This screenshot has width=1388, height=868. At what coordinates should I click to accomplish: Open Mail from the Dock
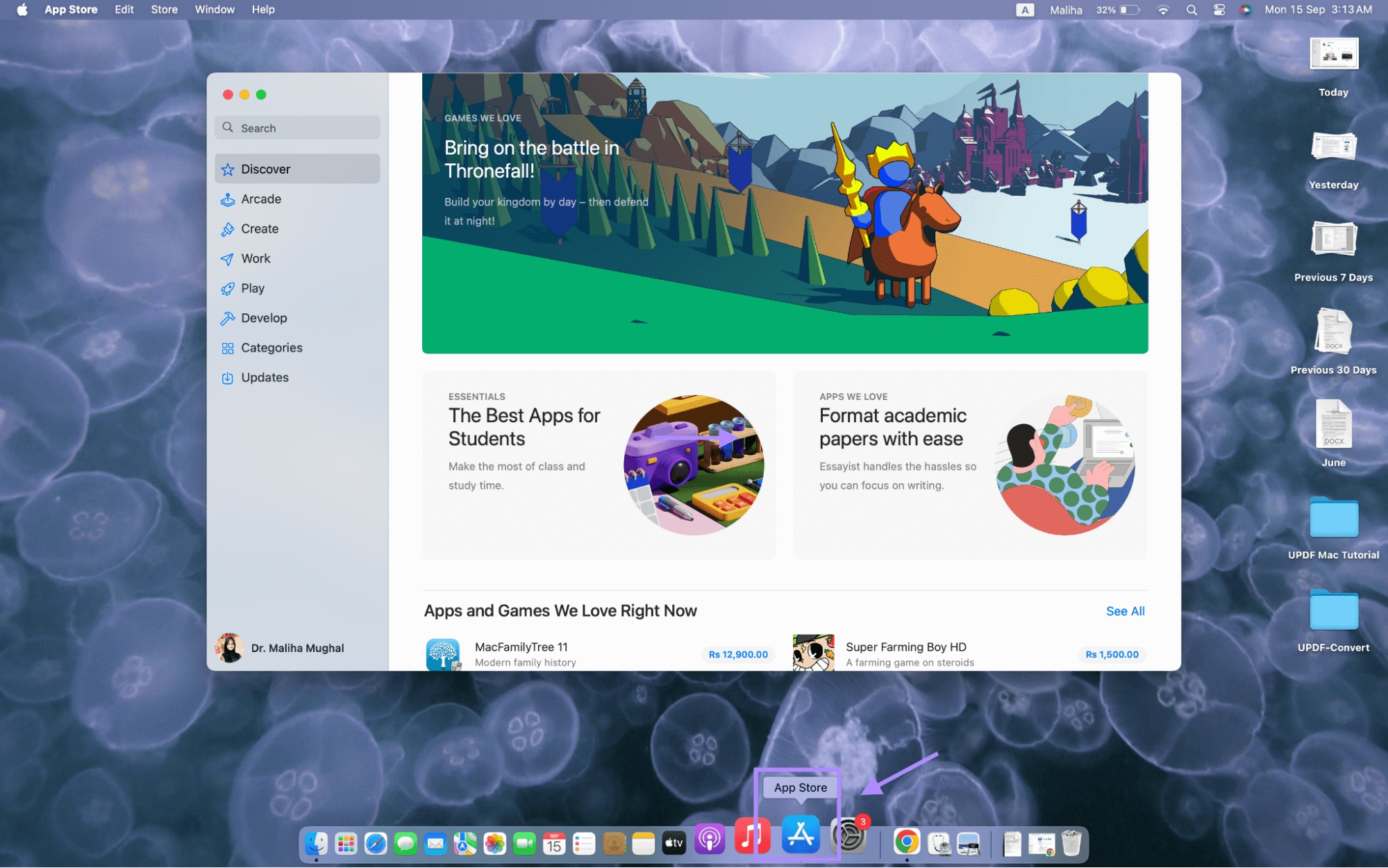point(435,843)
